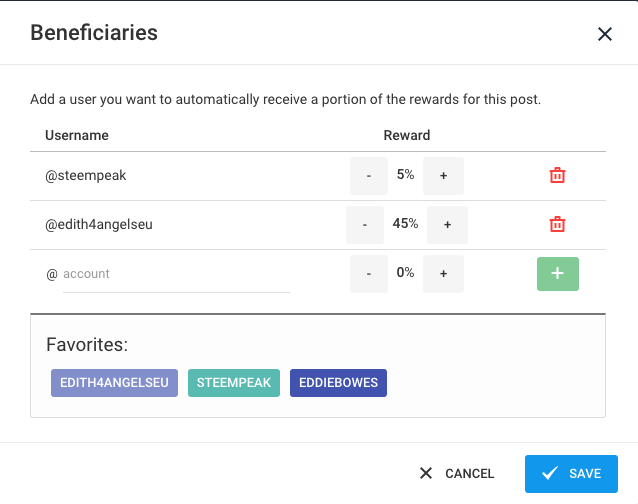The height and width of the screenshot is (504, 638).
Task: Delete the @steempeak beneficiary row
Action: [x=557, y=176]
